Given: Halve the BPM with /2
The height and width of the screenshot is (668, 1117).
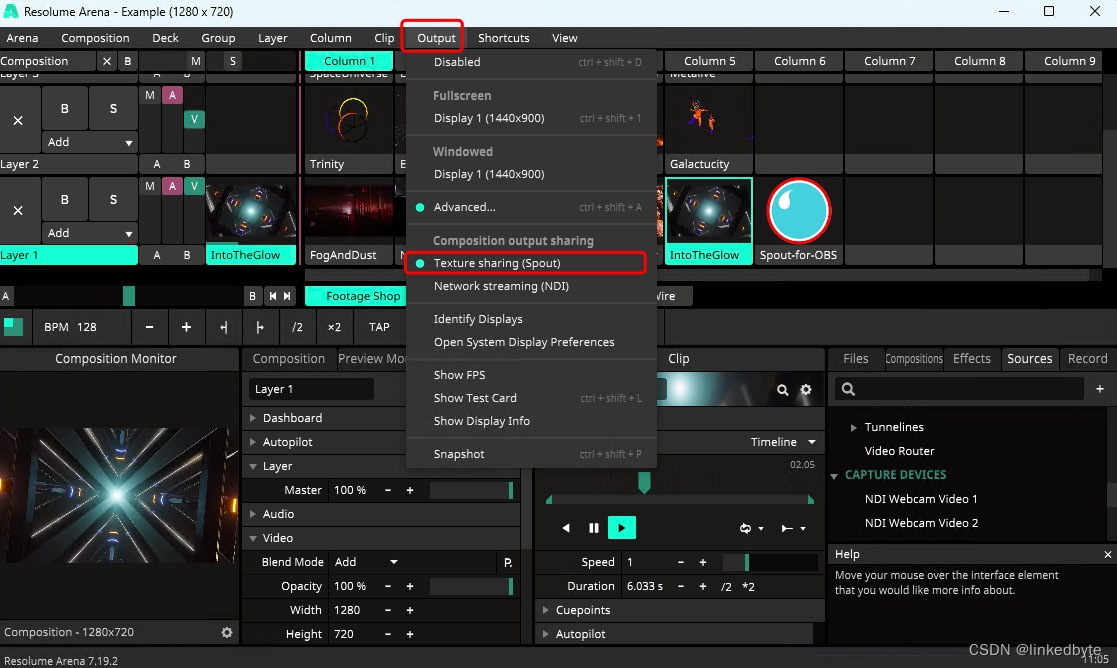Looking at the screenshot, I should [297, 327].
